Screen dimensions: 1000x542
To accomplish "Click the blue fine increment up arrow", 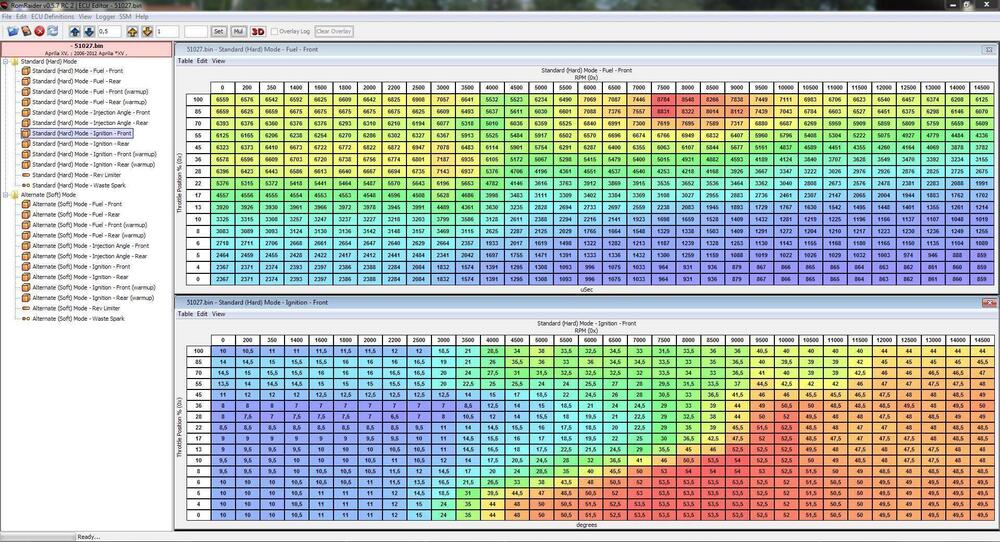I will [75, 31].
